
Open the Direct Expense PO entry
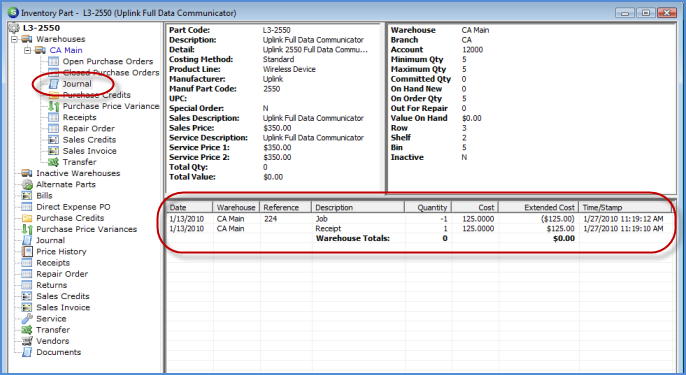[x=74, y=207]
